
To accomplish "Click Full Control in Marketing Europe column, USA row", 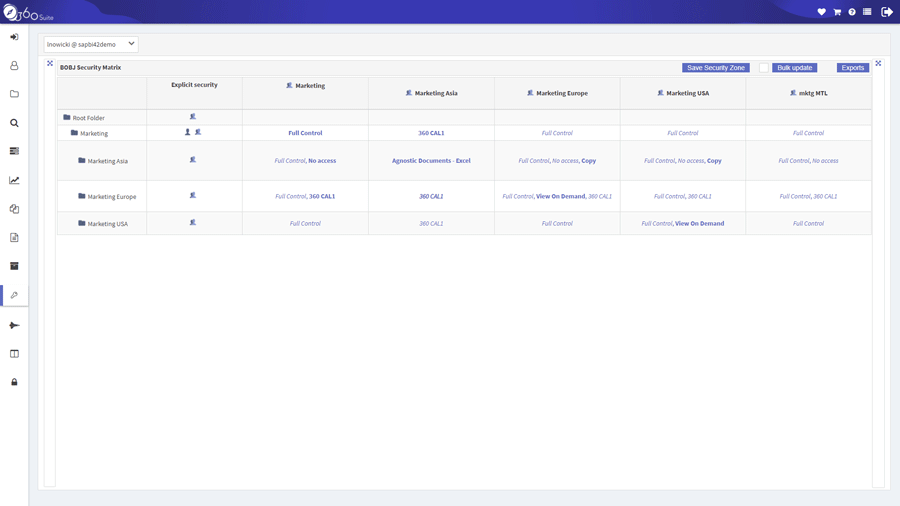I will [x=557, y=224].
